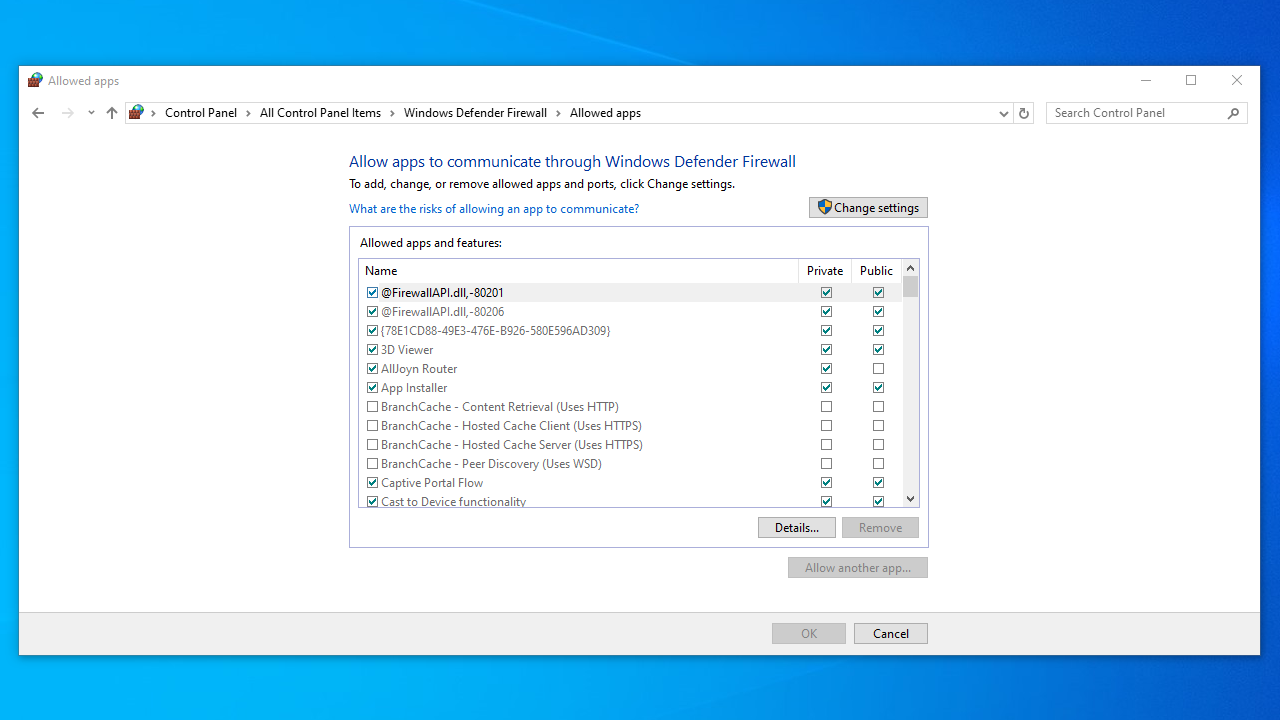Click the Back navigation arrow
Screen dimensions: 1280x720
pos(38,113)
